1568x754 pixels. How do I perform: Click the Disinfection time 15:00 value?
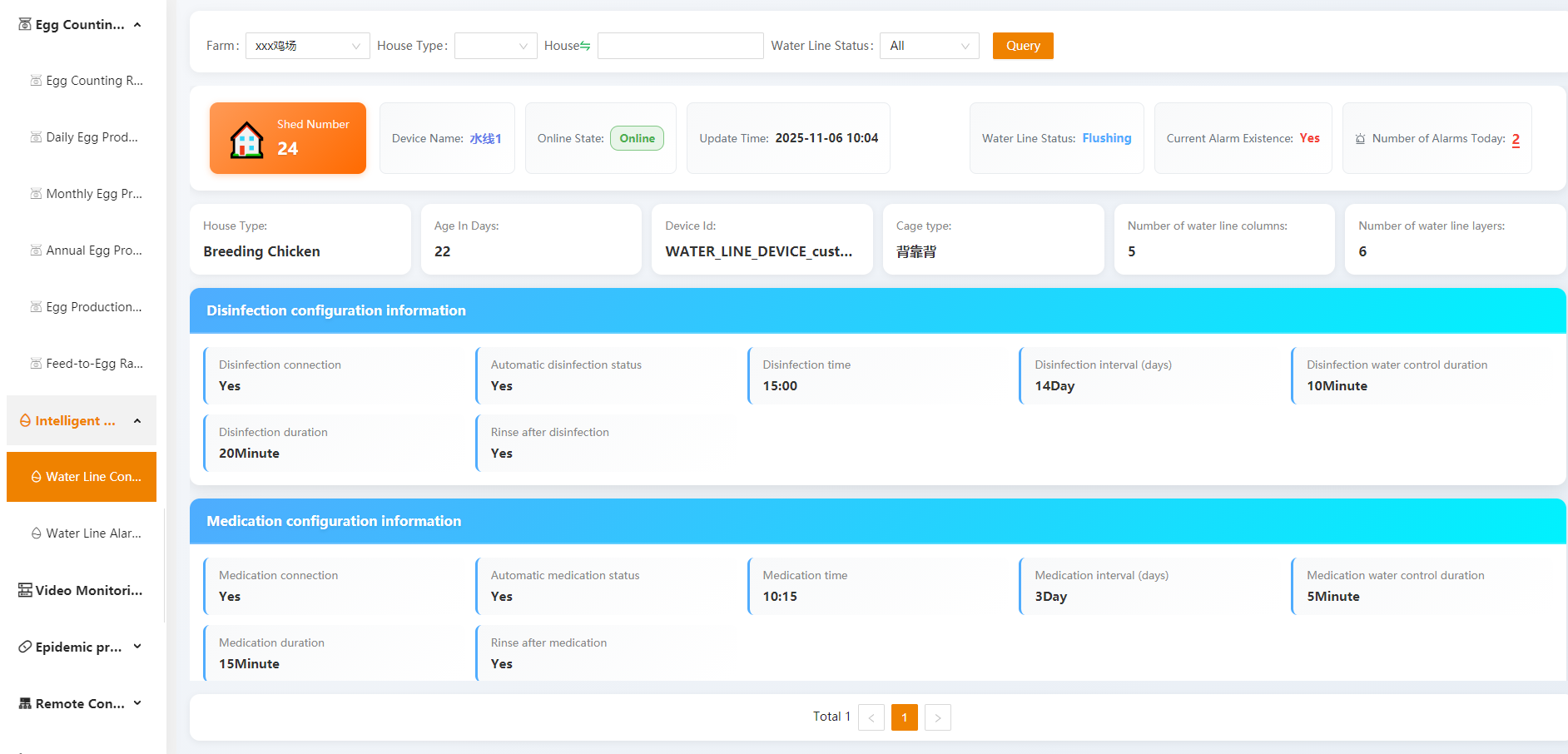pos(780,386)
